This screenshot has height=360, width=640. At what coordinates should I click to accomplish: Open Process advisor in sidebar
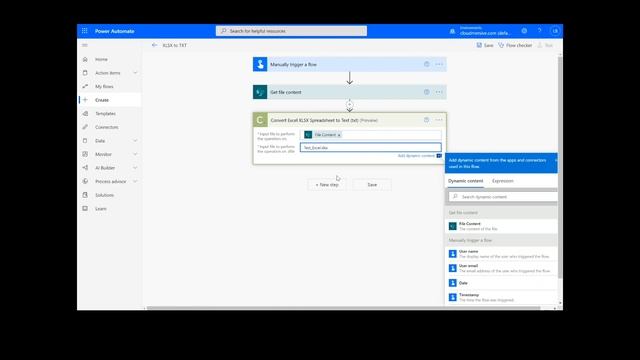click(110, 181)
